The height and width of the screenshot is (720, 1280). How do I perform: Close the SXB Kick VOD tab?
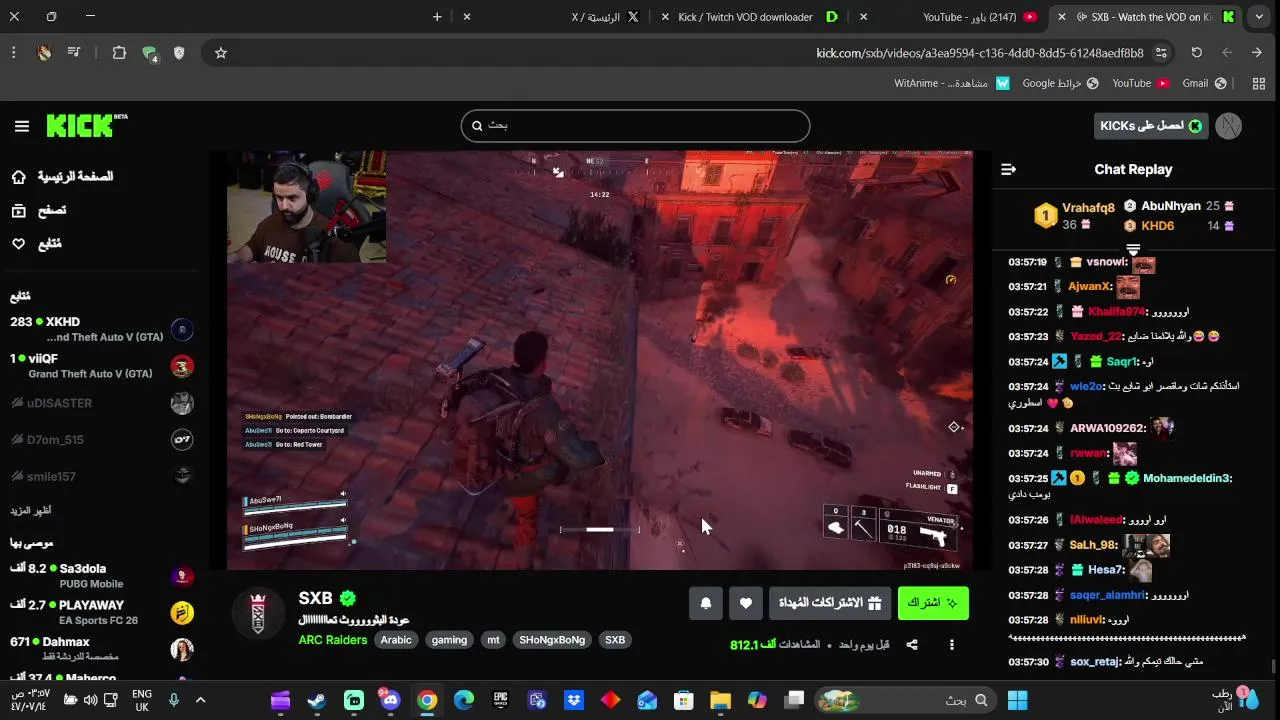tap(1061, 17)
